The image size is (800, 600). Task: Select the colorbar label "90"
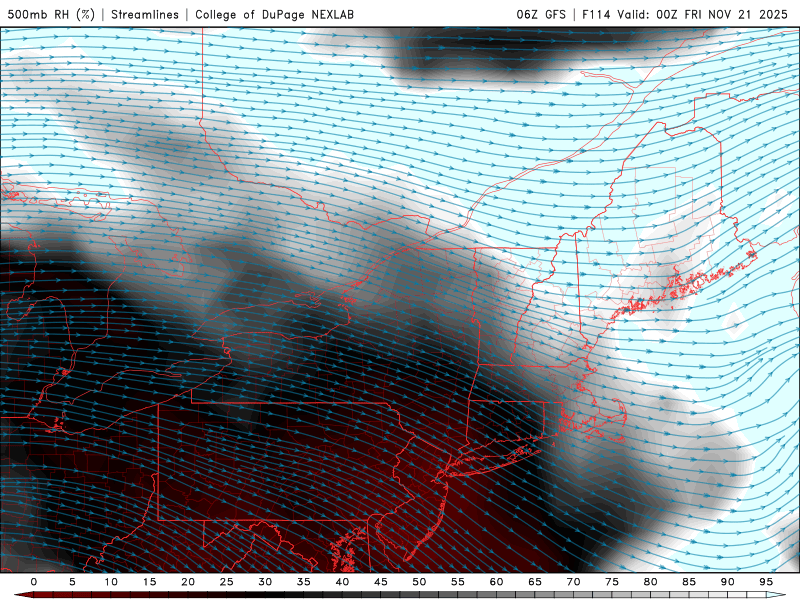point(727,582)
